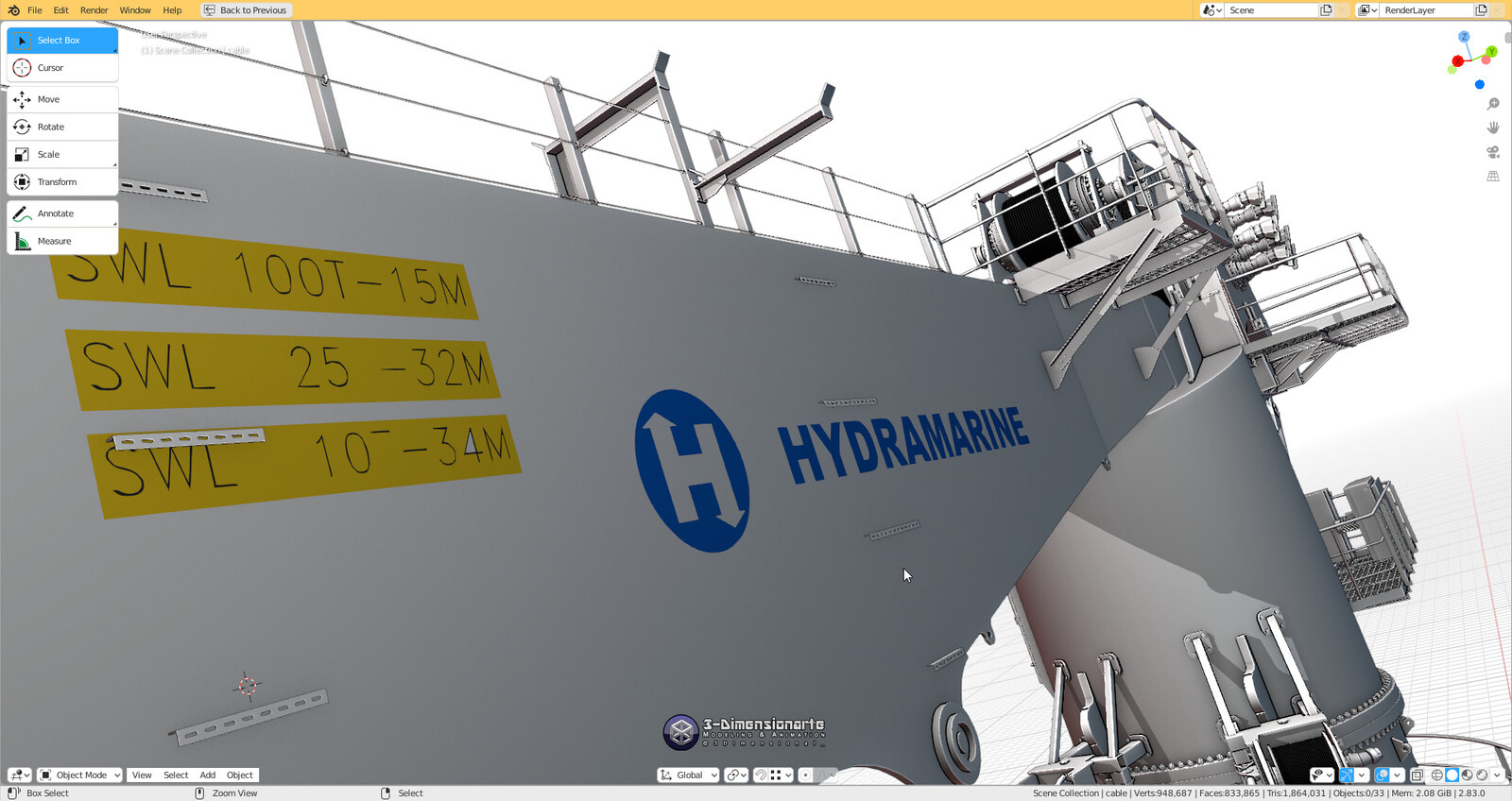Image resolution: width=1512 pixels, height=801 pixels.
Task: Select the Scale tool
Action: coord(62,154)
